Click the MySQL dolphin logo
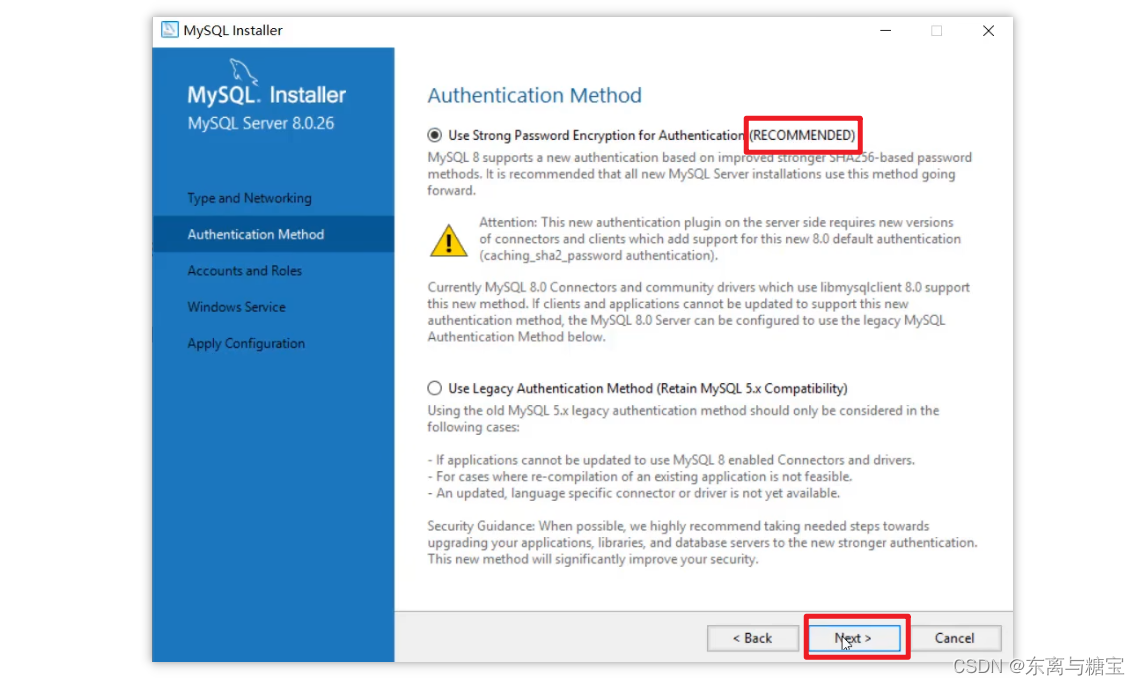This screenshot has height=685, width=1140. (x=244, y=71)
